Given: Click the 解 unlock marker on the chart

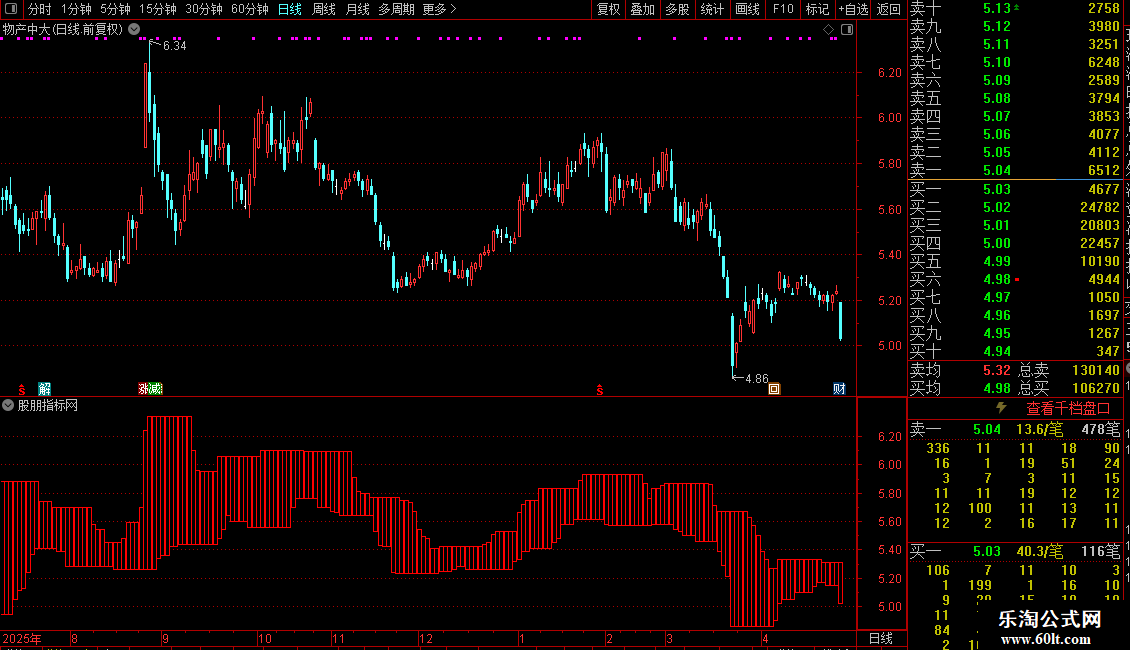Looking at the screenshot, I should pyautogui.click(x=45, y=388).
